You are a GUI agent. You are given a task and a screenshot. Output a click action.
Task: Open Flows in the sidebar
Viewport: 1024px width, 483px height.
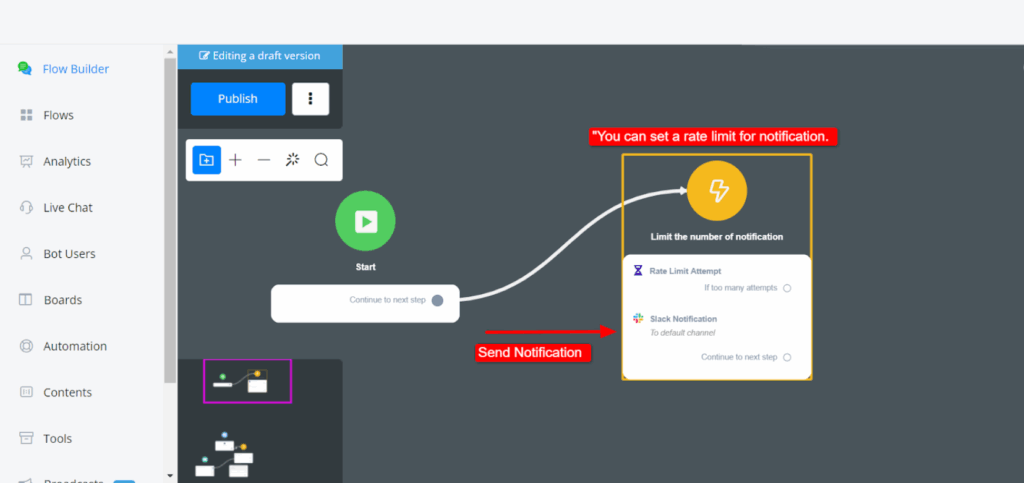click(x=58, y=115)
